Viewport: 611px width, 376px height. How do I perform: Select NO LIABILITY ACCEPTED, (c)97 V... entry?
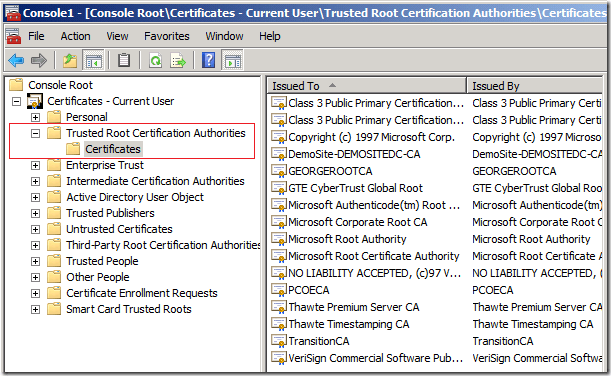(x=374, y=273)
